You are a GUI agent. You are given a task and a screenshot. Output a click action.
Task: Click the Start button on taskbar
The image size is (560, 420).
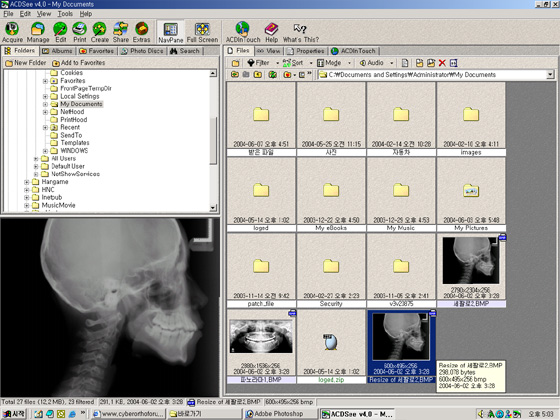14,414
